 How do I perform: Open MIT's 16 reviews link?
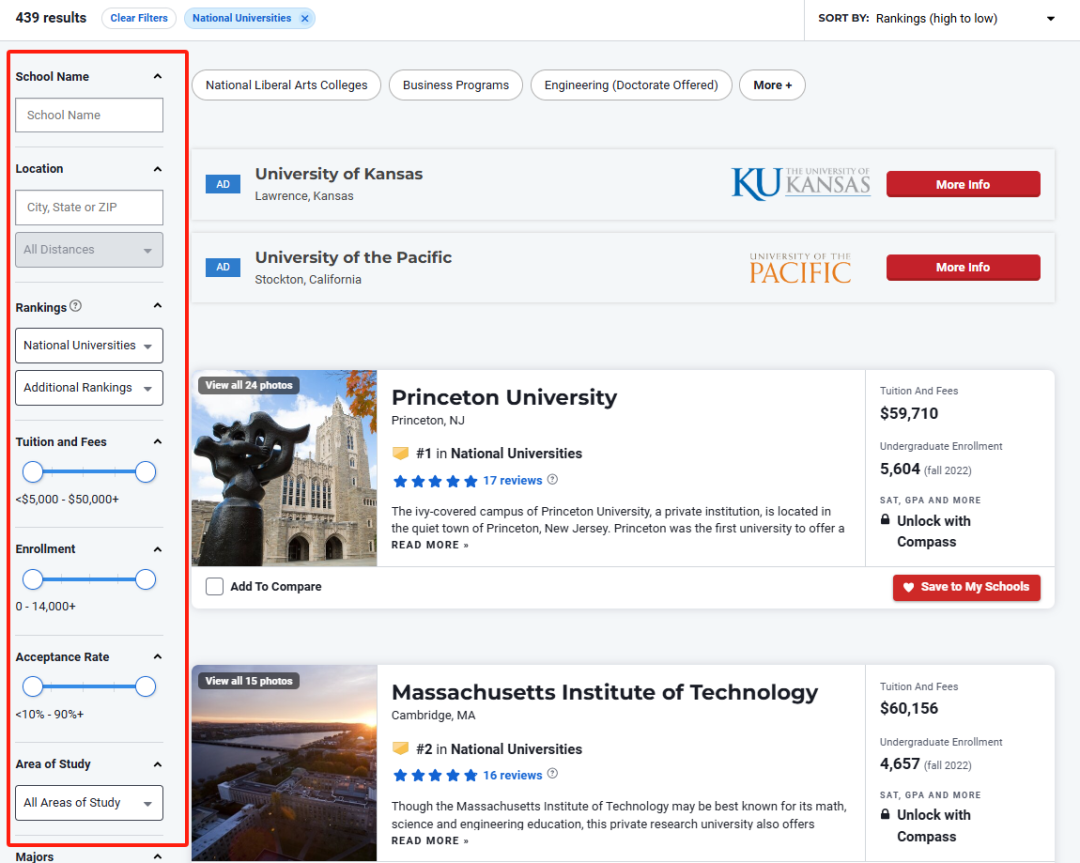(512, 776)
